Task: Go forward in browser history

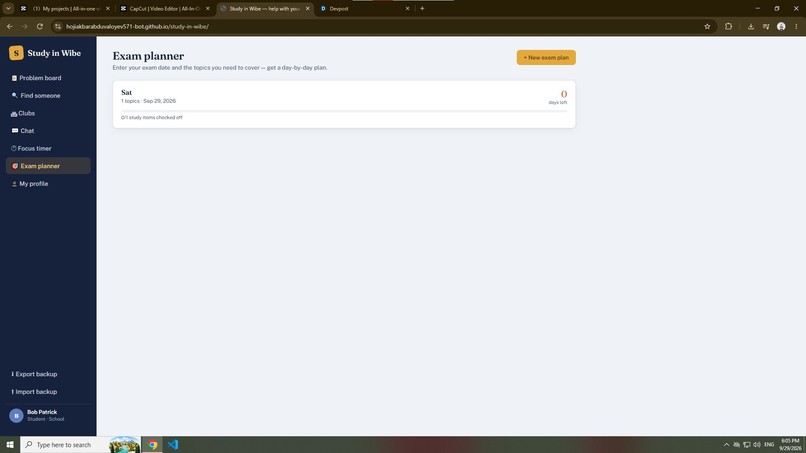Action: click(24, 27)
